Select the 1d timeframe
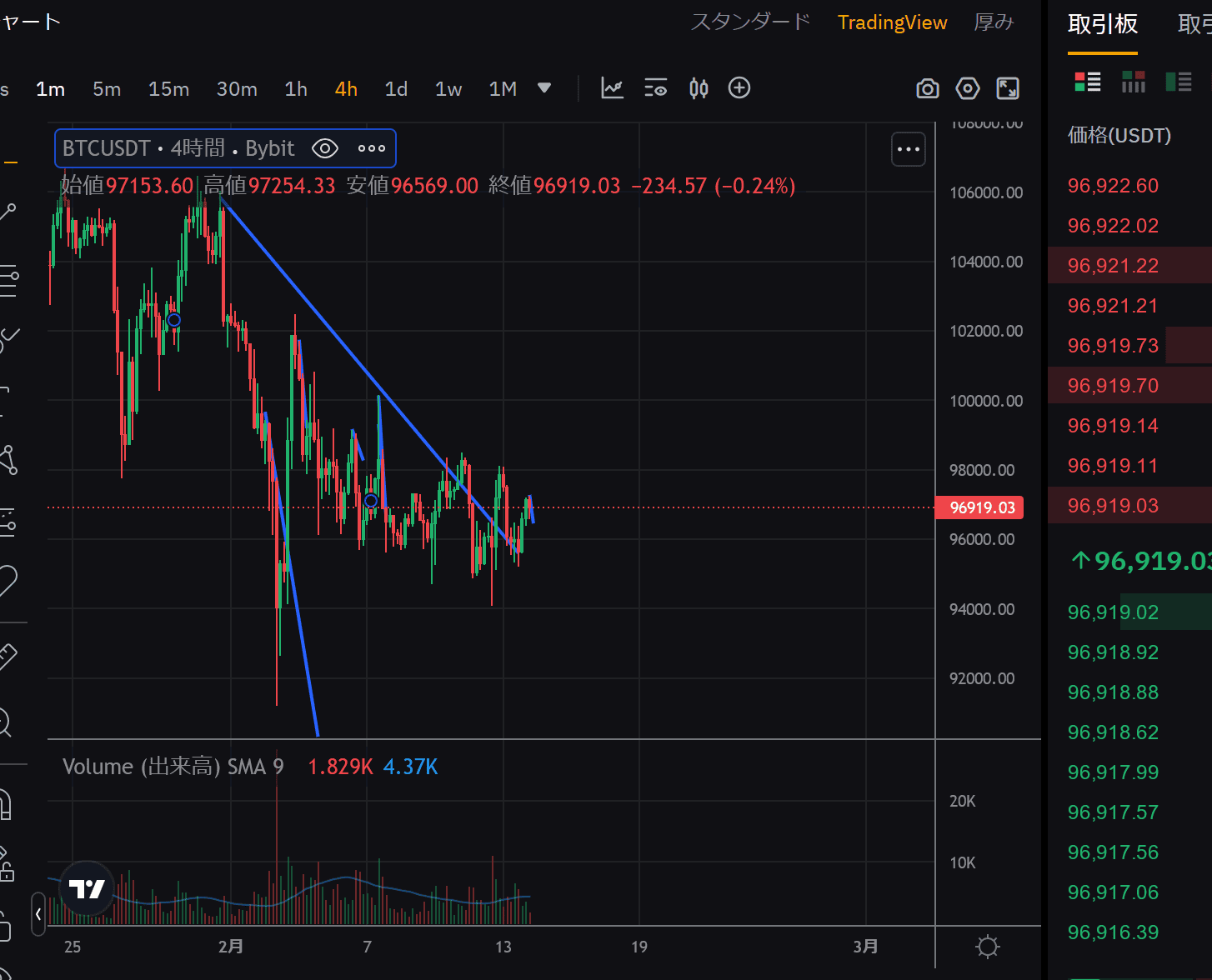 coord(396,89)
